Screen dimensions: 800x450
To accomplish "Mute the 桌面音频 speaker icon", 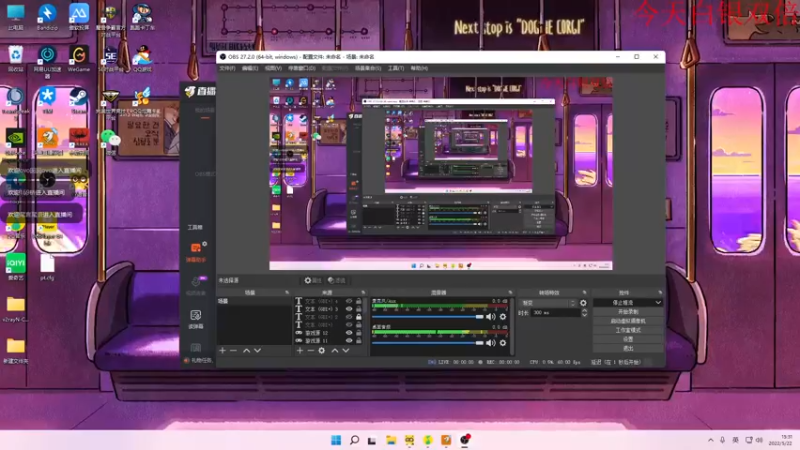I will pyautogui.click(x=490, y=343).
